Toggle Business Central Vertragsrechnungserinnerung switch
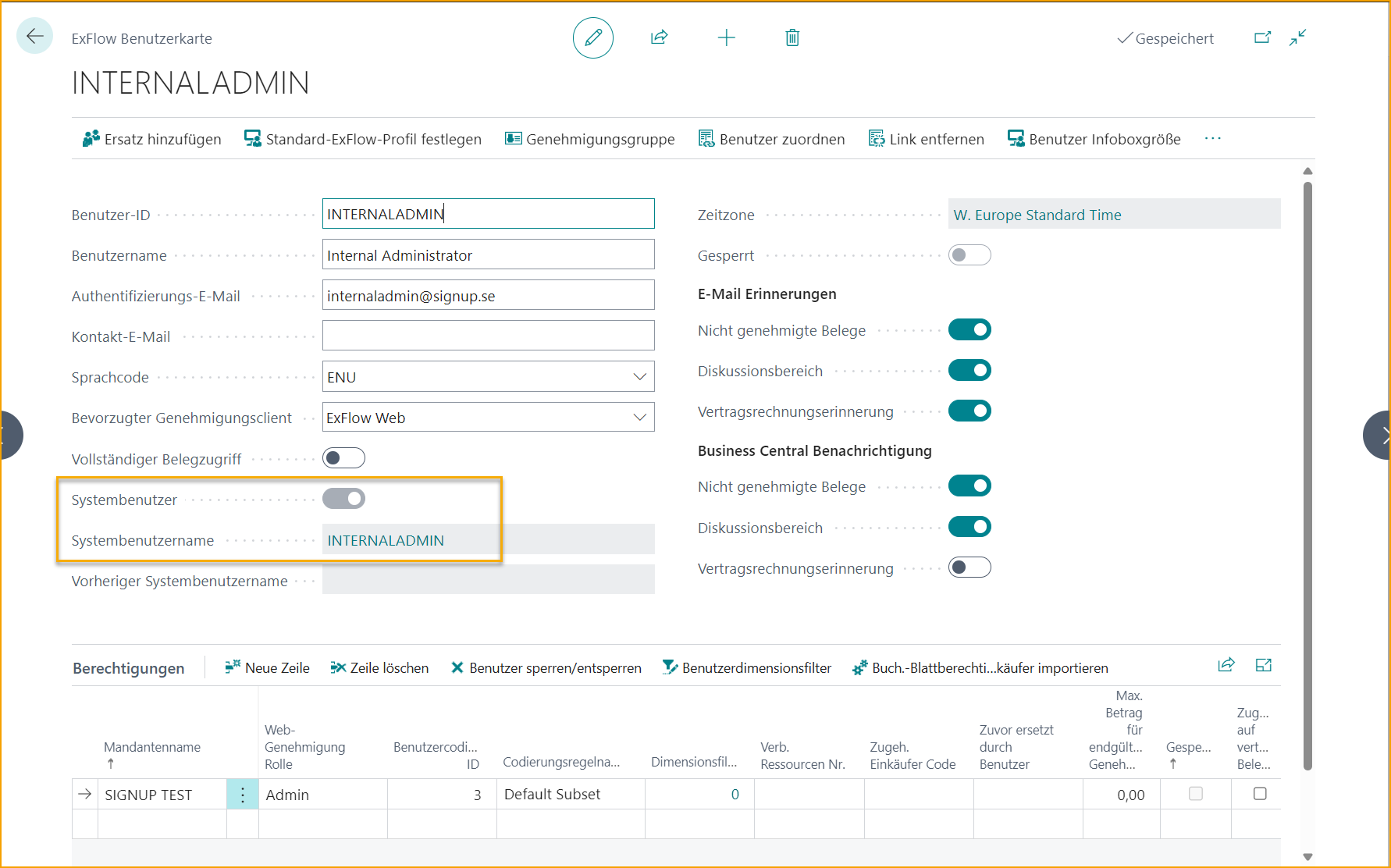1391x868 pixels. coord(969,567)
